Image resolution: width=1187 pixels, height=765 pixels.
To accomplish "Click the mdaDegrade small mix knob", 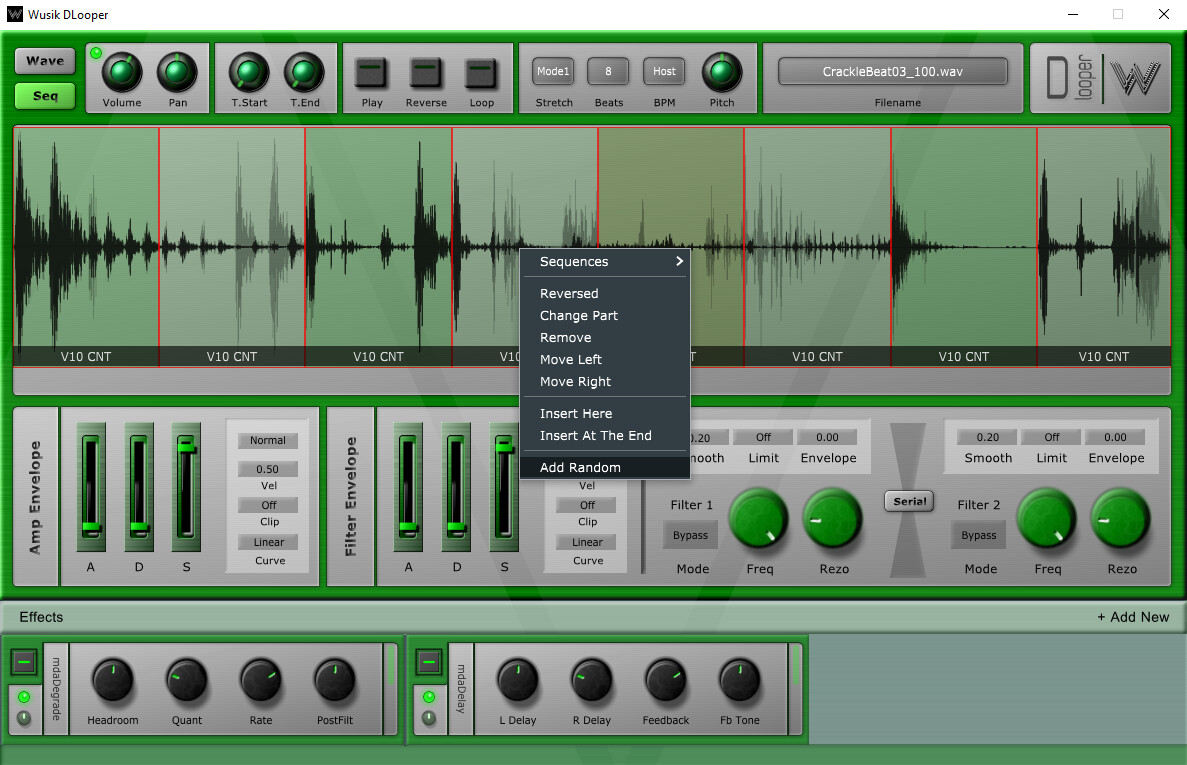I will point(24,718).
